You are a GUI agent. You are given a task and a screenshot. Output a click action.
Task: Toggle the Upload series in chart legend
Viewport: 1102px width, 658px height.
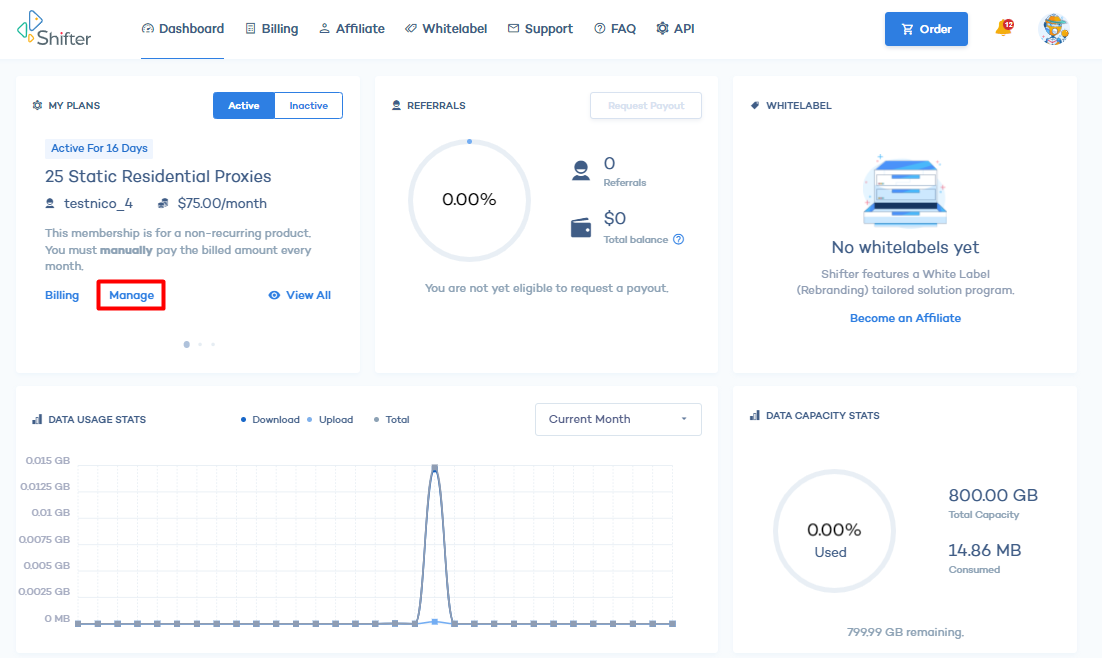330,420
